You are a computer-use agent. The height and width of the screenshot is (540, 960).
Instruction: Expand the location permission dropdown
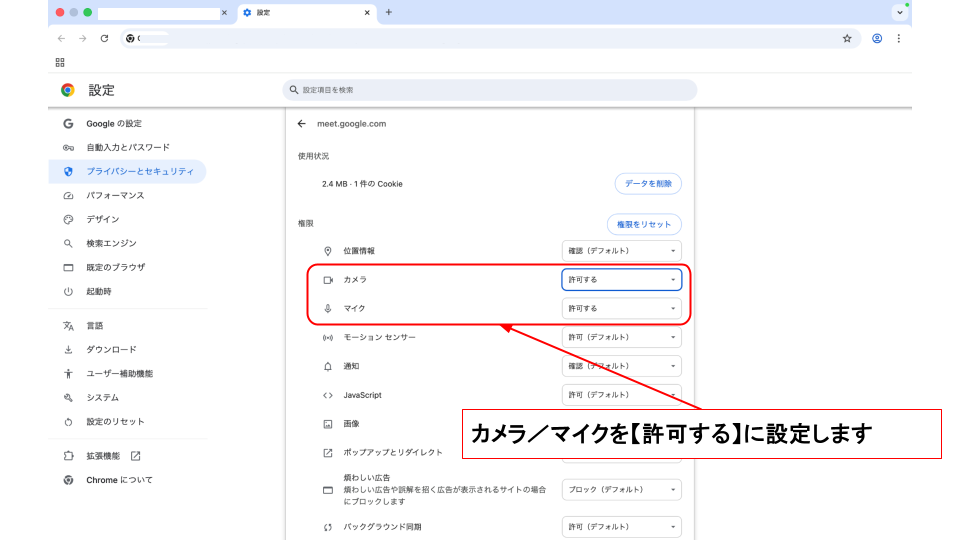point(621,251)
